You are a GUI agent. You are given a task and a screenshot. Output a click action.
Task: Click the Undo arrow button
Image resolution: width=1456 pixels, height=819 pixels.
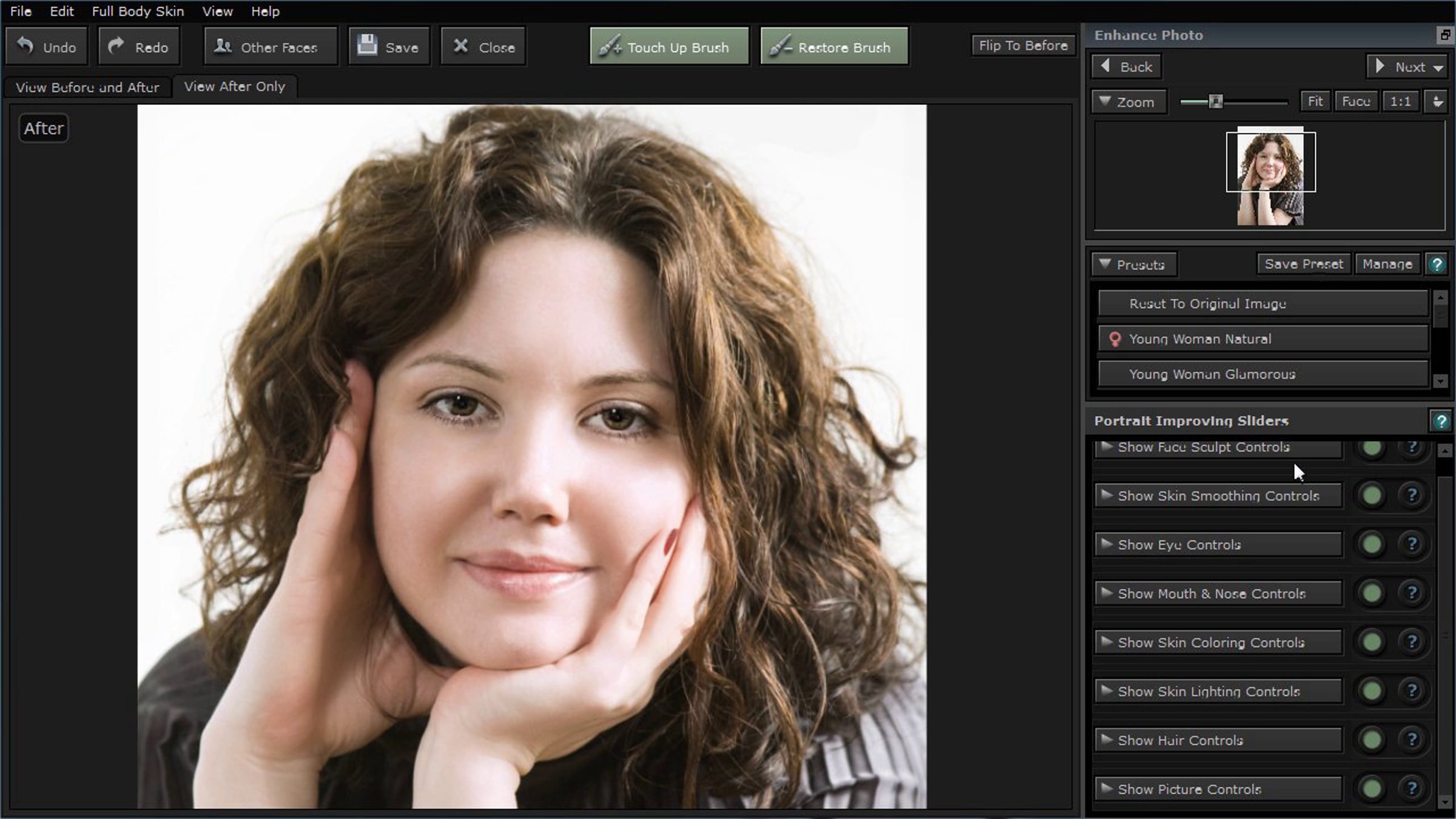pyautogui.click(x=47, y=47)
